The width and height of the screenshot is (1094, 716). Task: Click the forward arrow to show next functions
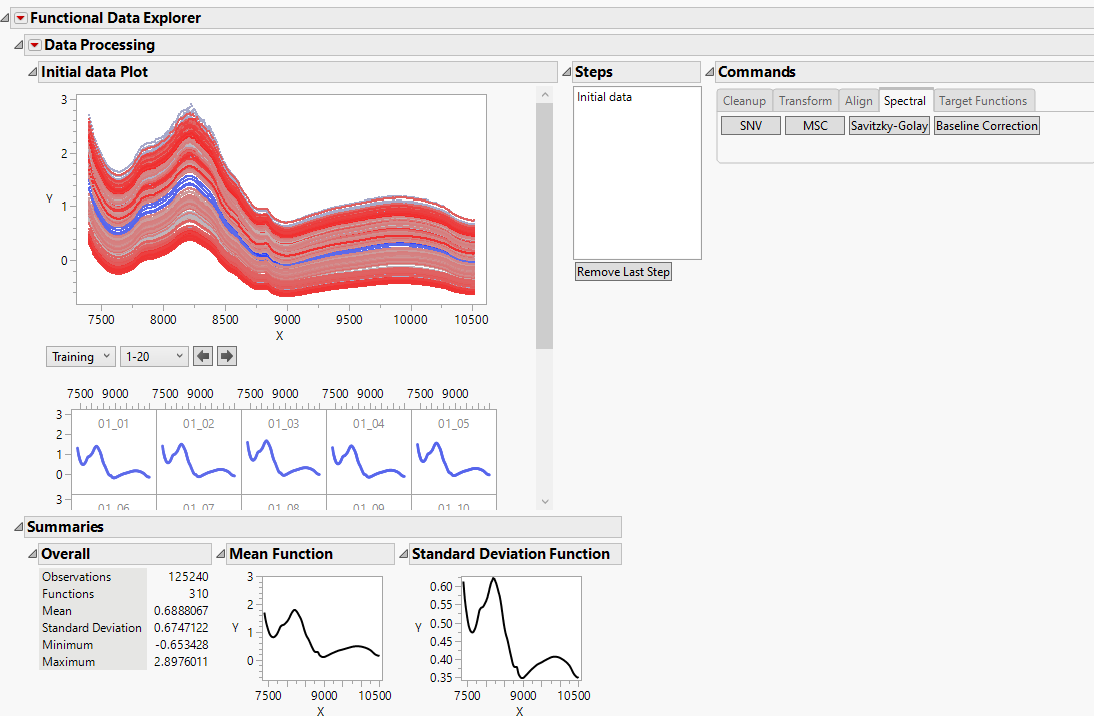tap(227, 356)
